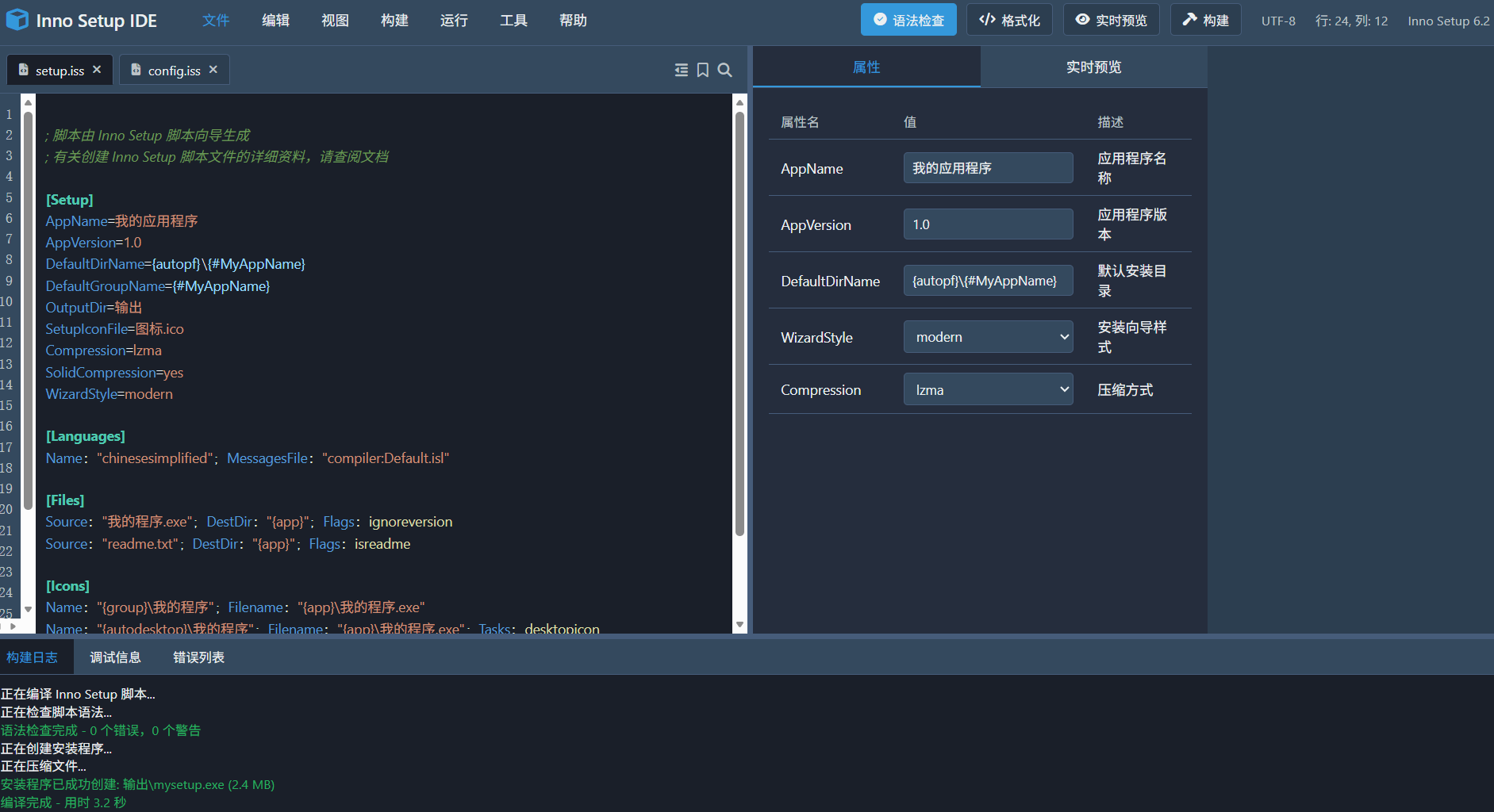
Task: Open the 工具 menu
Action: (513, 21)
